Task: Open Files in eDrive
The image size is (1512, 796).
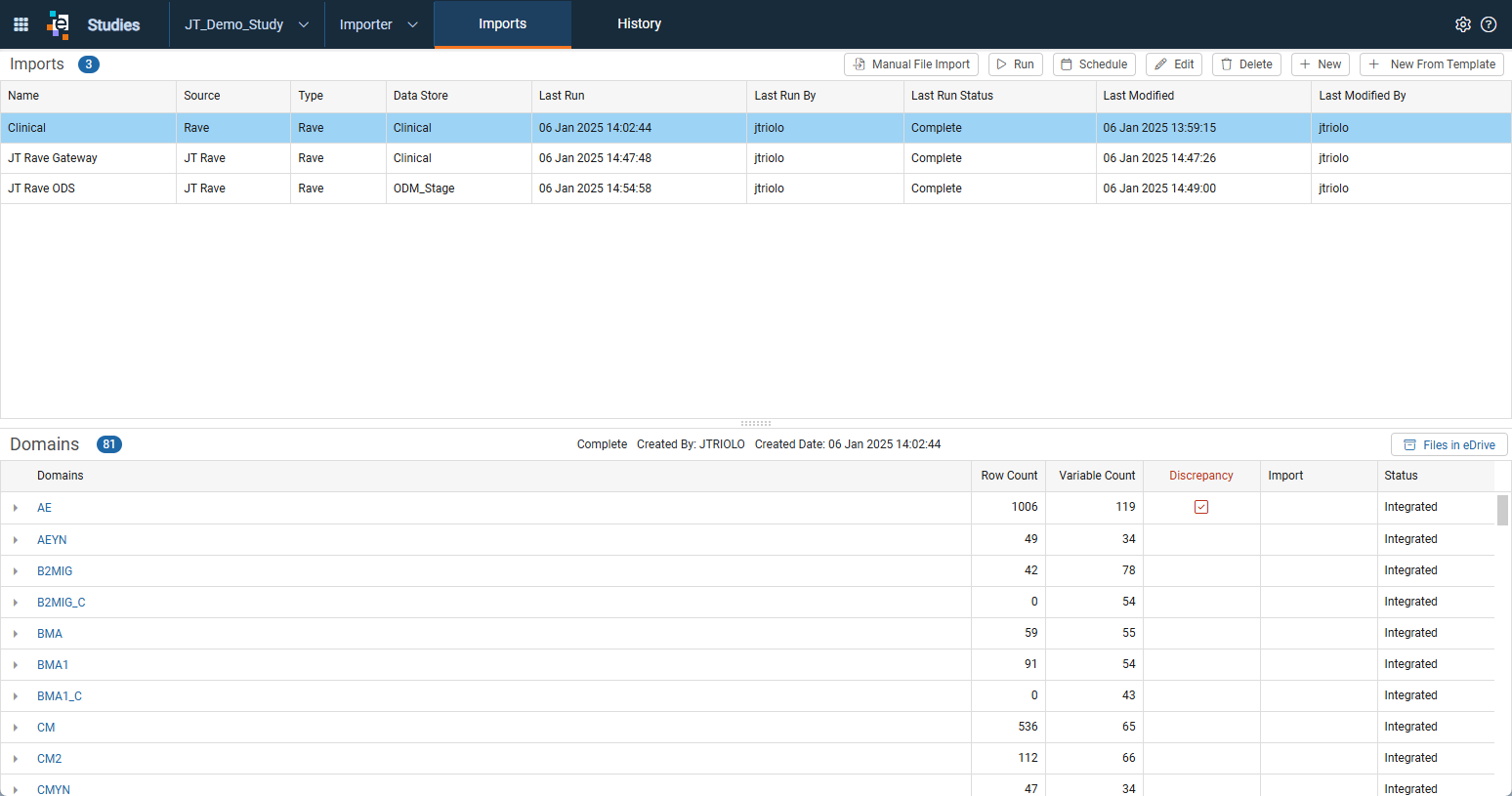Action: [1449, 445]
